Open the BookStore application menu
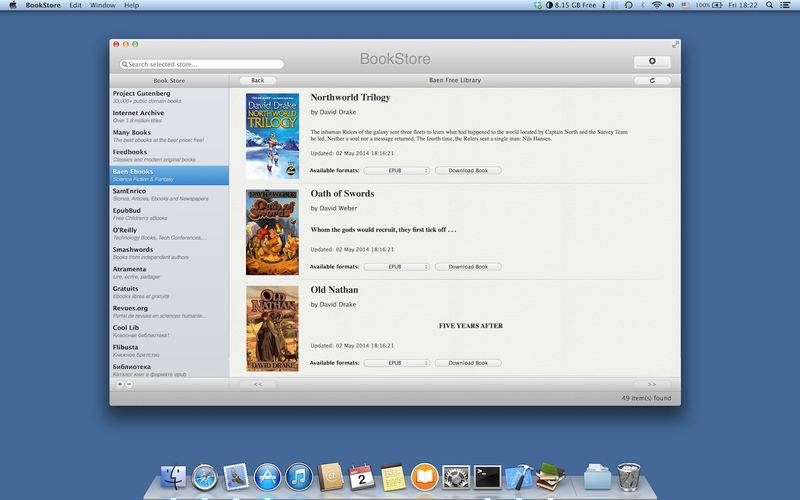This screenshot has width=800, height=500. coord(43,5)
